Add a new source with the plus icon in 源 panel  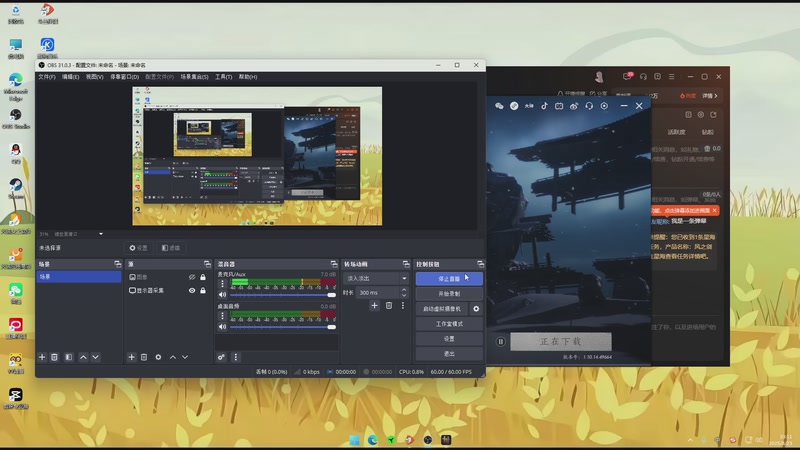pyautogui.click(x=131, y=357)
